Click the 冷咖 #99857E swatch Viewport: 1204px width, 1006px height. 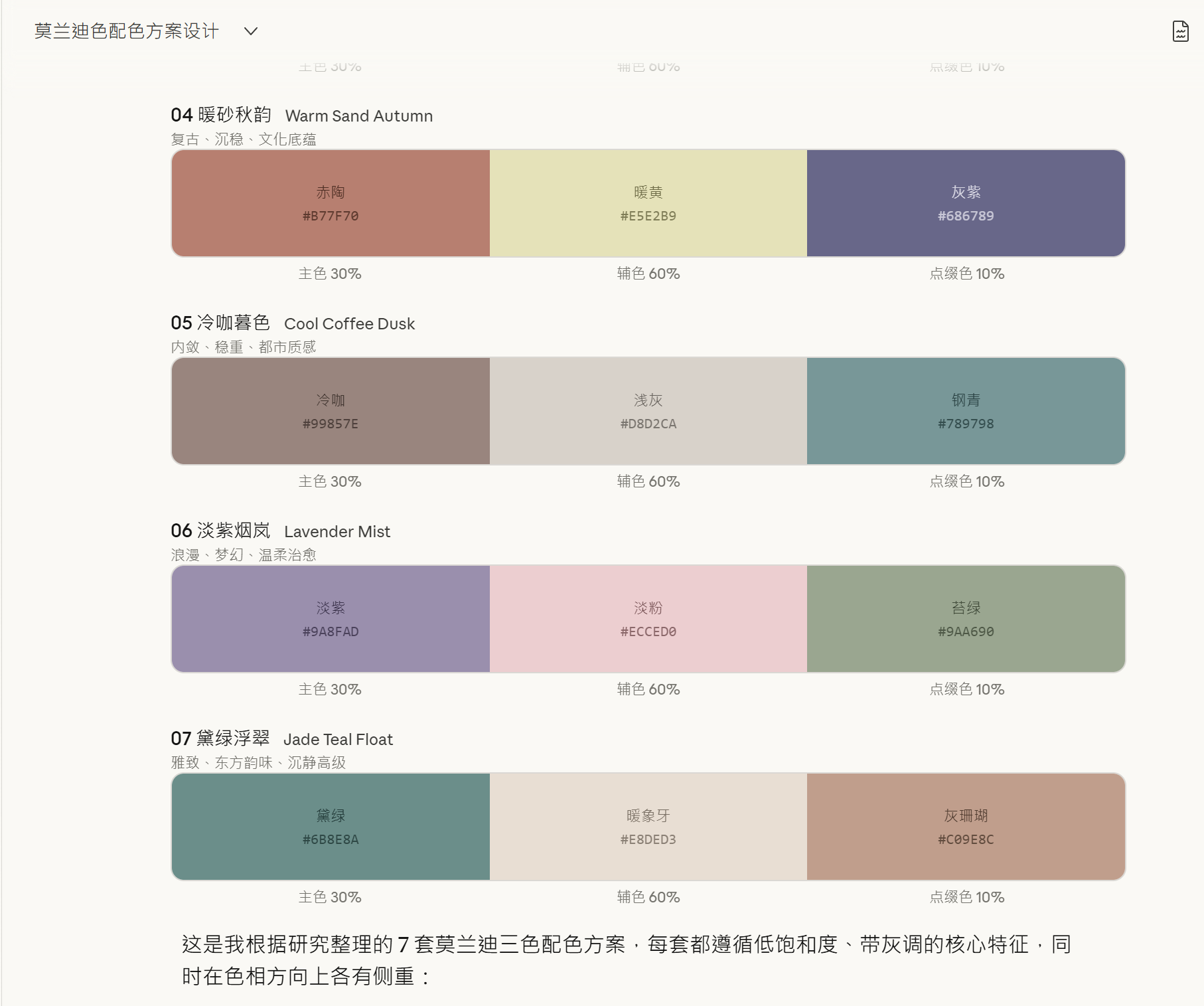coord(331,411)
